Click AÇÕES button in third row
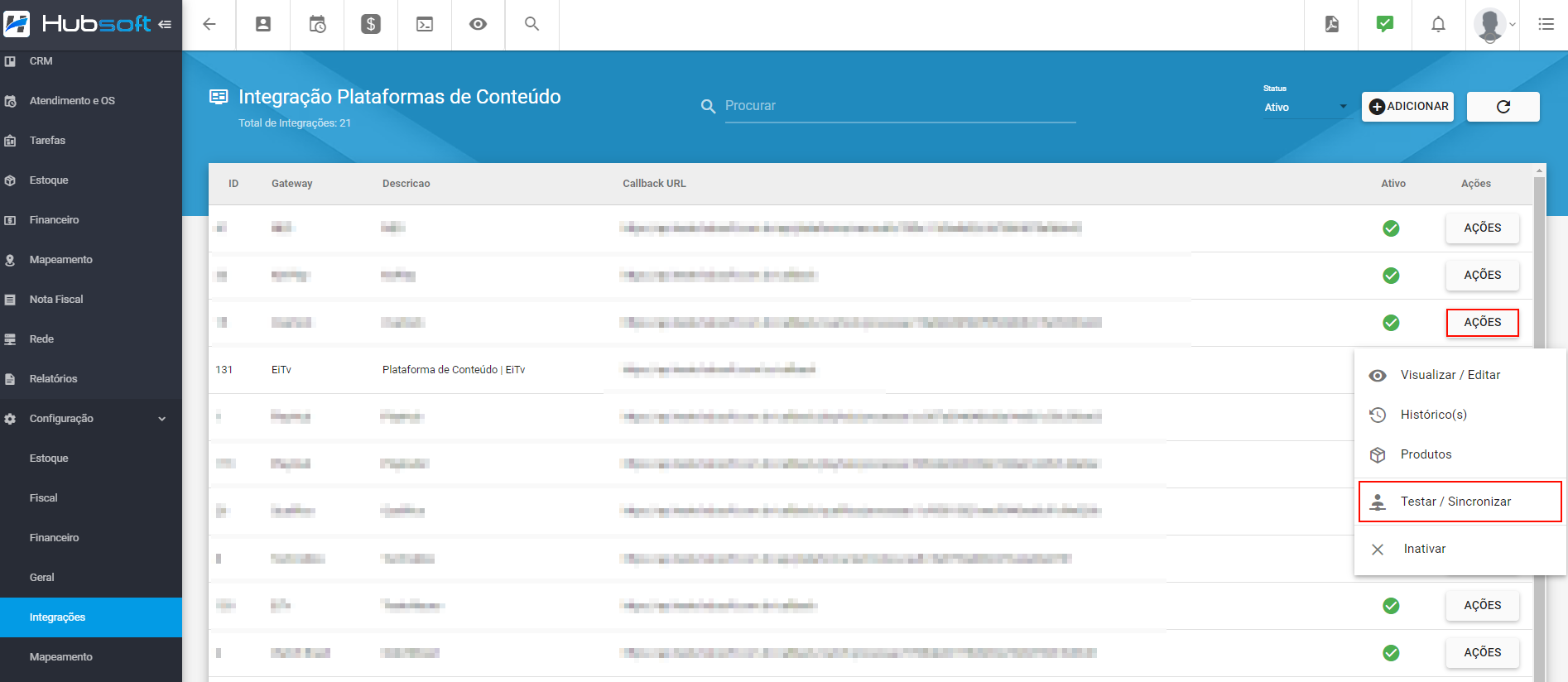The image size is (1568, 682). point(1483,322)
